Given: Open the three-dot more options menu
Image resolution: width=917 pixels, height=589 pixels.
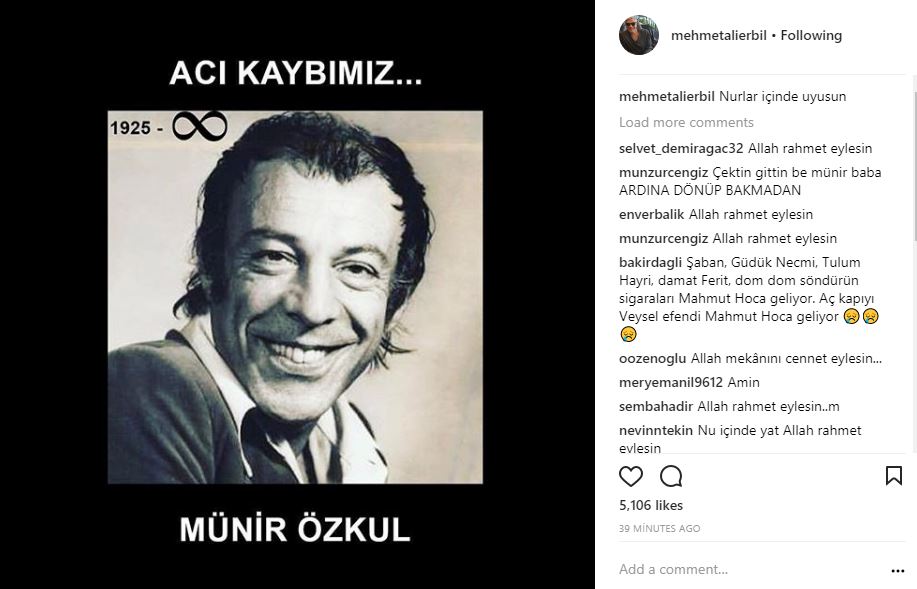Looking at the screenshot, I should coord(898,571).
